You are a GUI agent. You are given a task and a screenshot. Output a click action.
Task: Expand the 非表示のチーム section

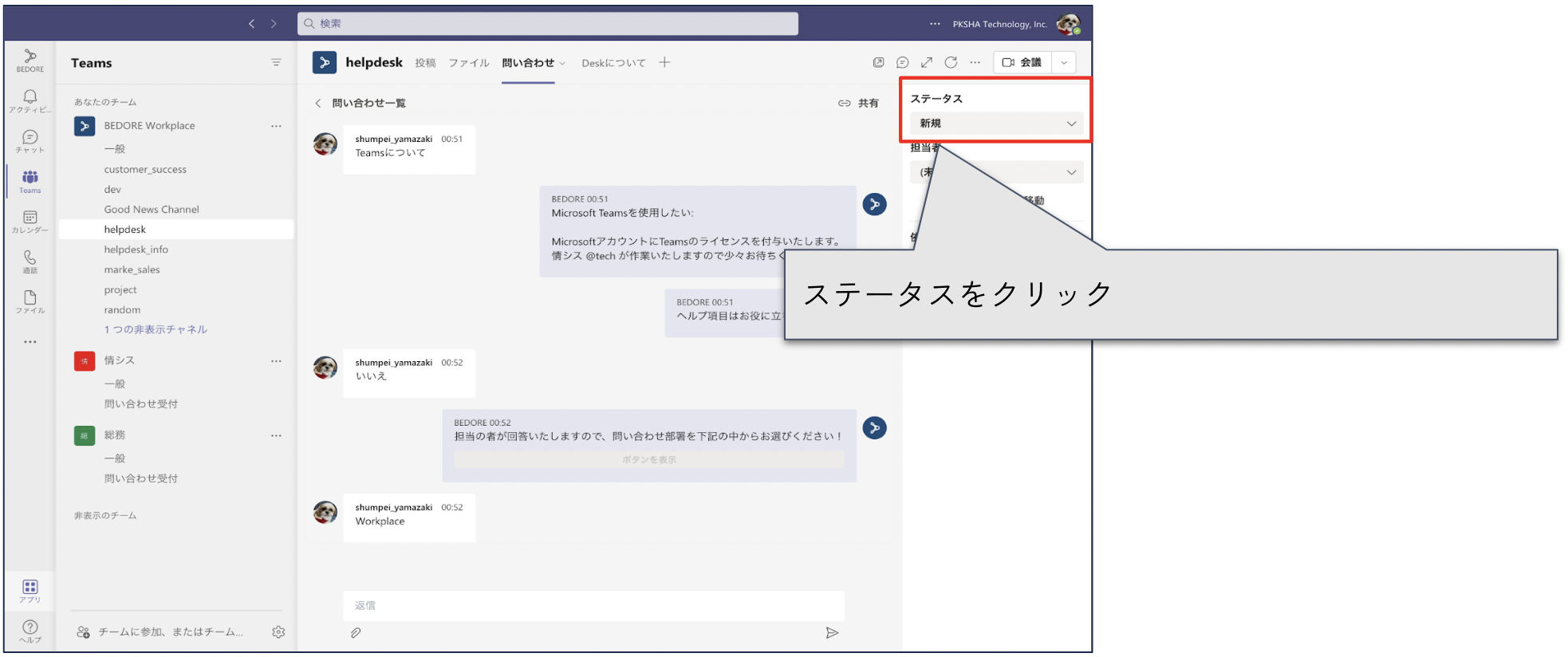[x=105, y=516]
